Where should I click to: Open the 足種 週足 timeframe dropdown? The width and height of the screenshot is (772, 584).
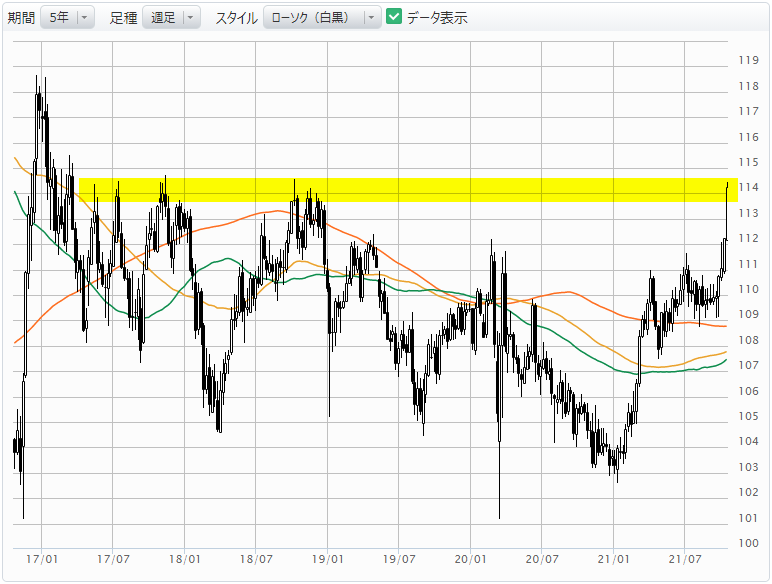point(171,18)
